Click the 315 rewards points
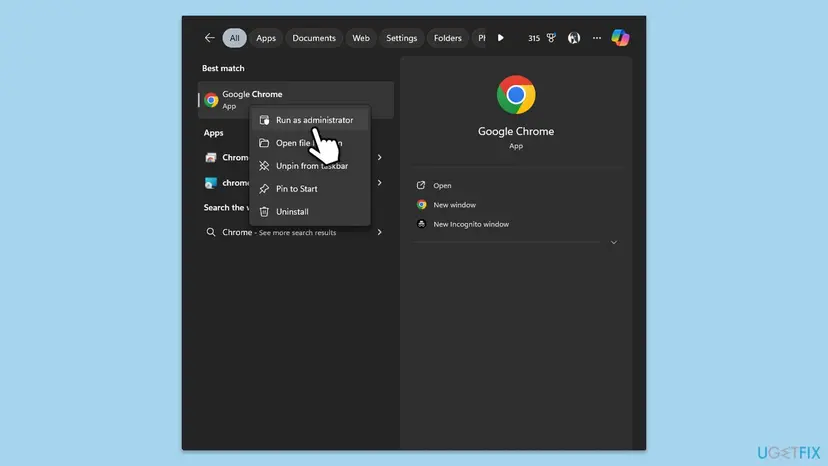The image size is (828, 466). (x=534, y=39)
